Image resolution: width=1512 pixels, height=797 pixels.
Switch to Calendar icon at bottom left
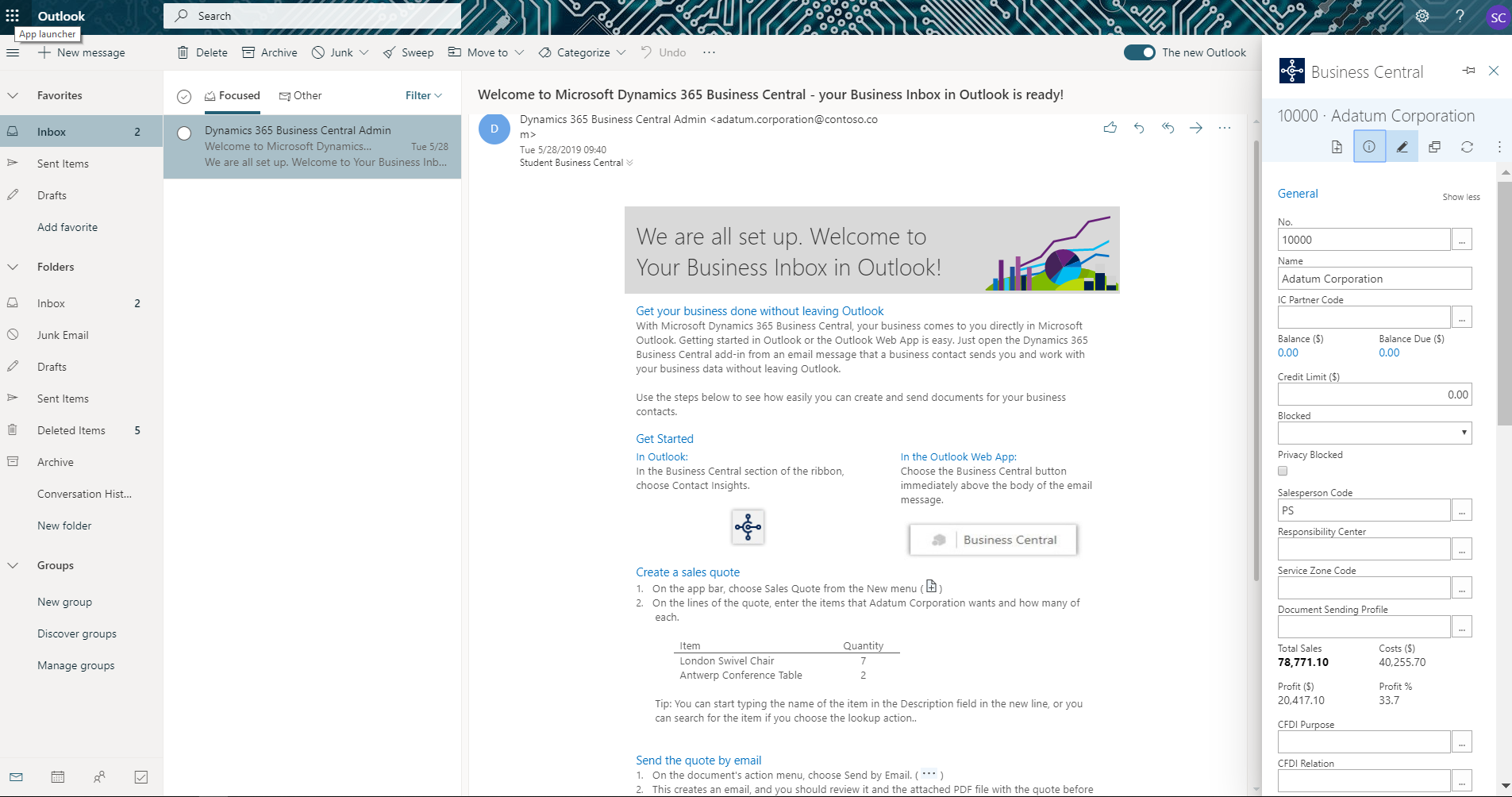tap(58, 777)
